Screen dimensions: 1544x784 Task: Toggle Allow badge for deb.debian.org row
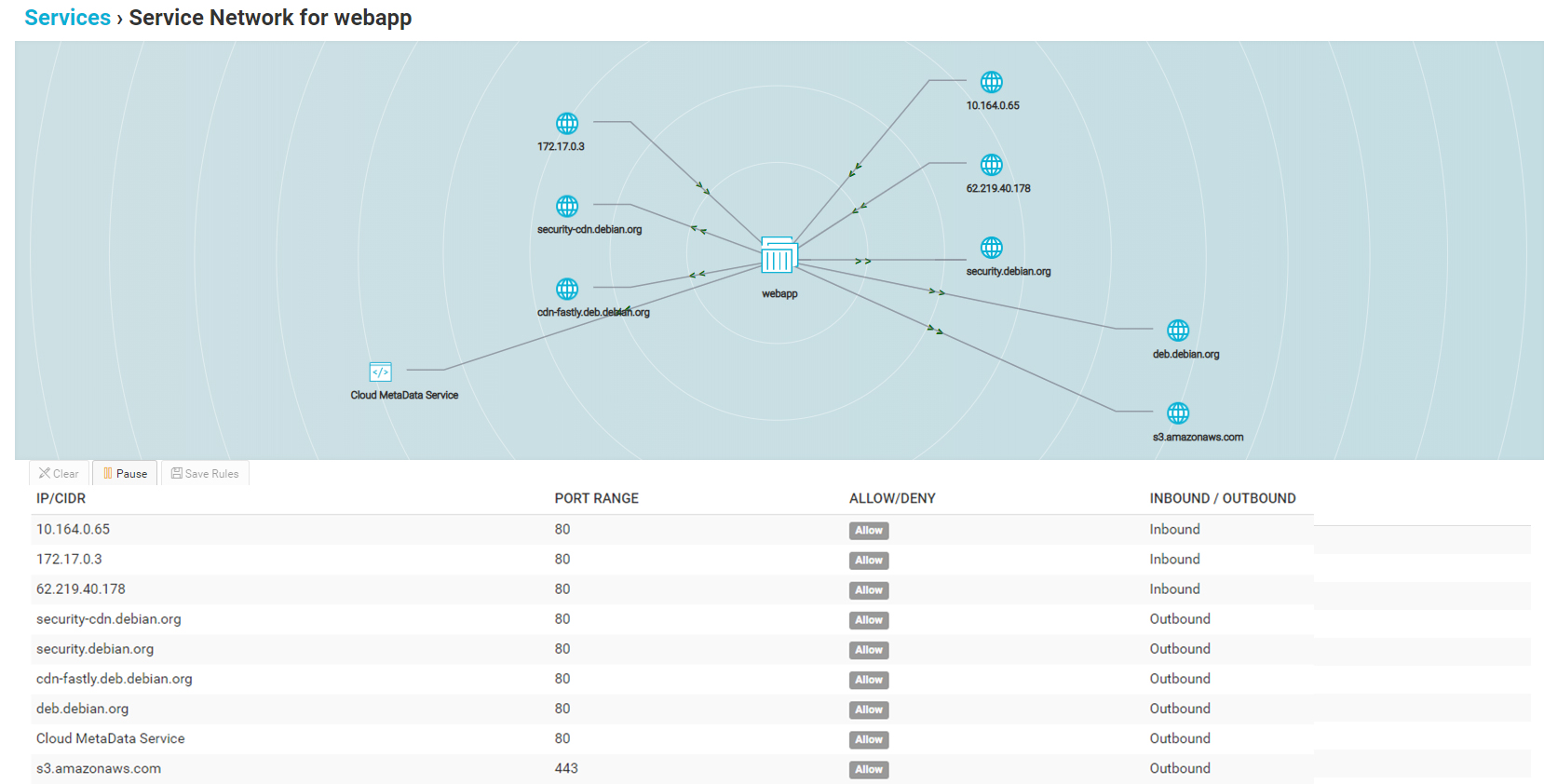[869, 710]
